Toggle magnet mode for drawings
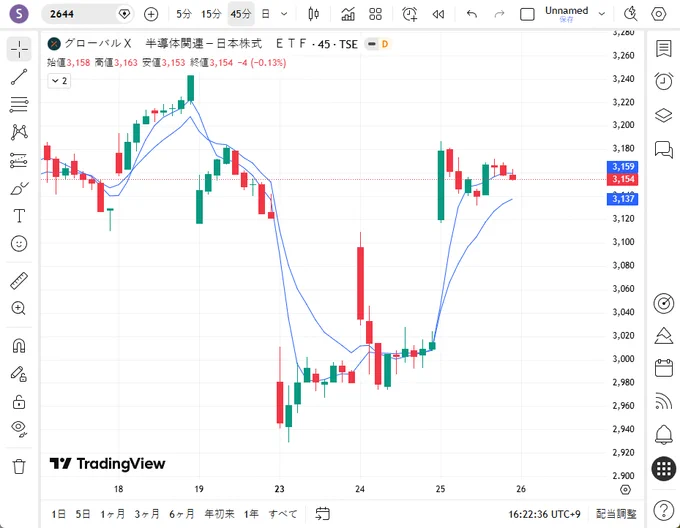The height and width of the screenshot is (528, 680). (x=19, y=346)
